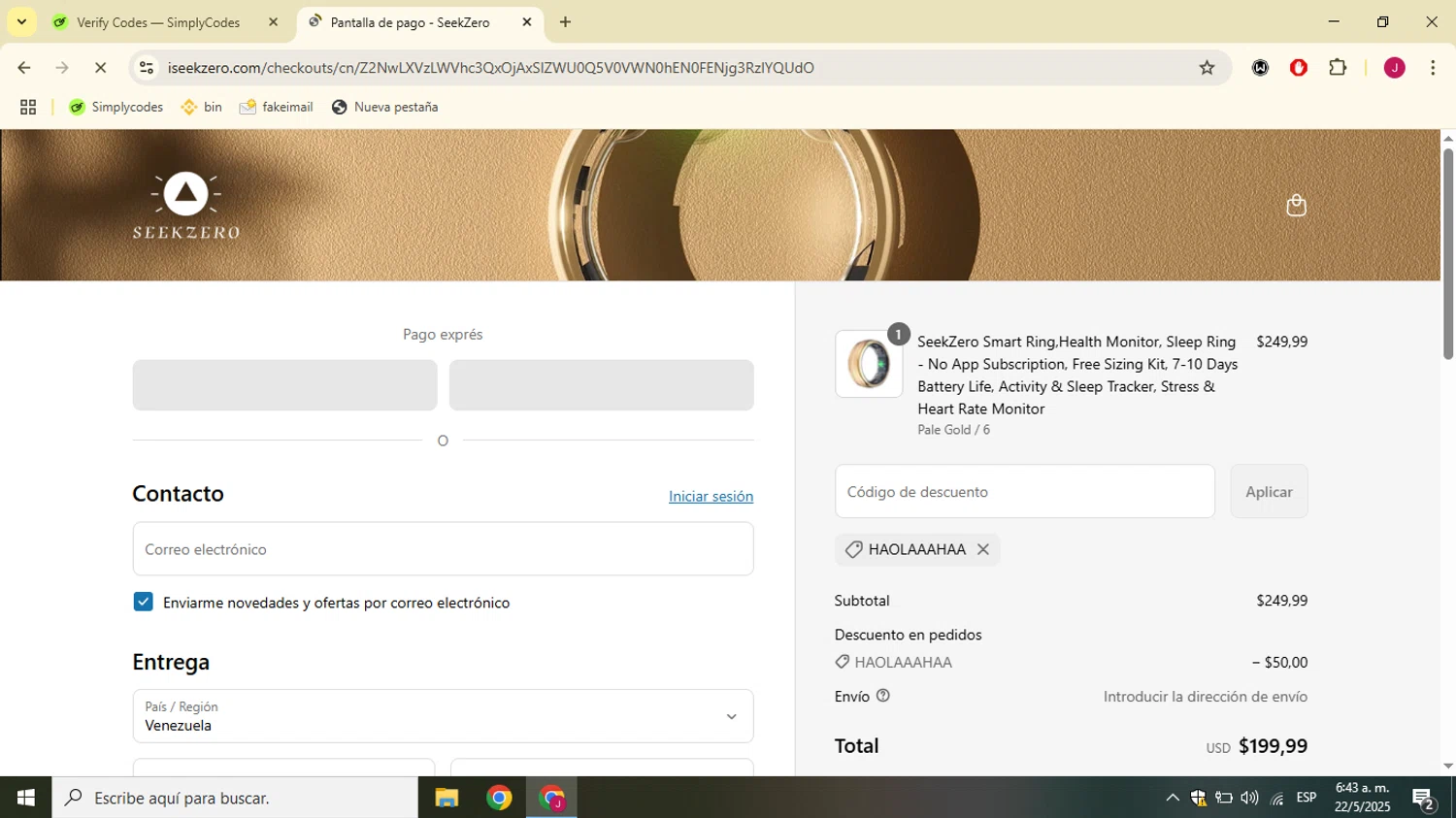Open the Chrome extensions puzzle icon
Image resolution: width=1456 pixels, height=818 pixels.
click(1338, 68)
